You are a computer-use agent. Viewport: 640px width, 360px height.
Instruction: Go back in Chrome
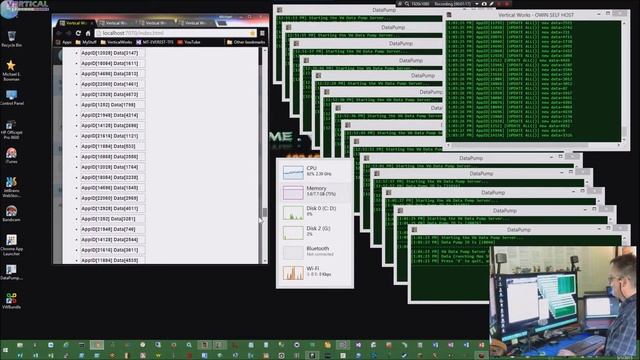(59, 33)
